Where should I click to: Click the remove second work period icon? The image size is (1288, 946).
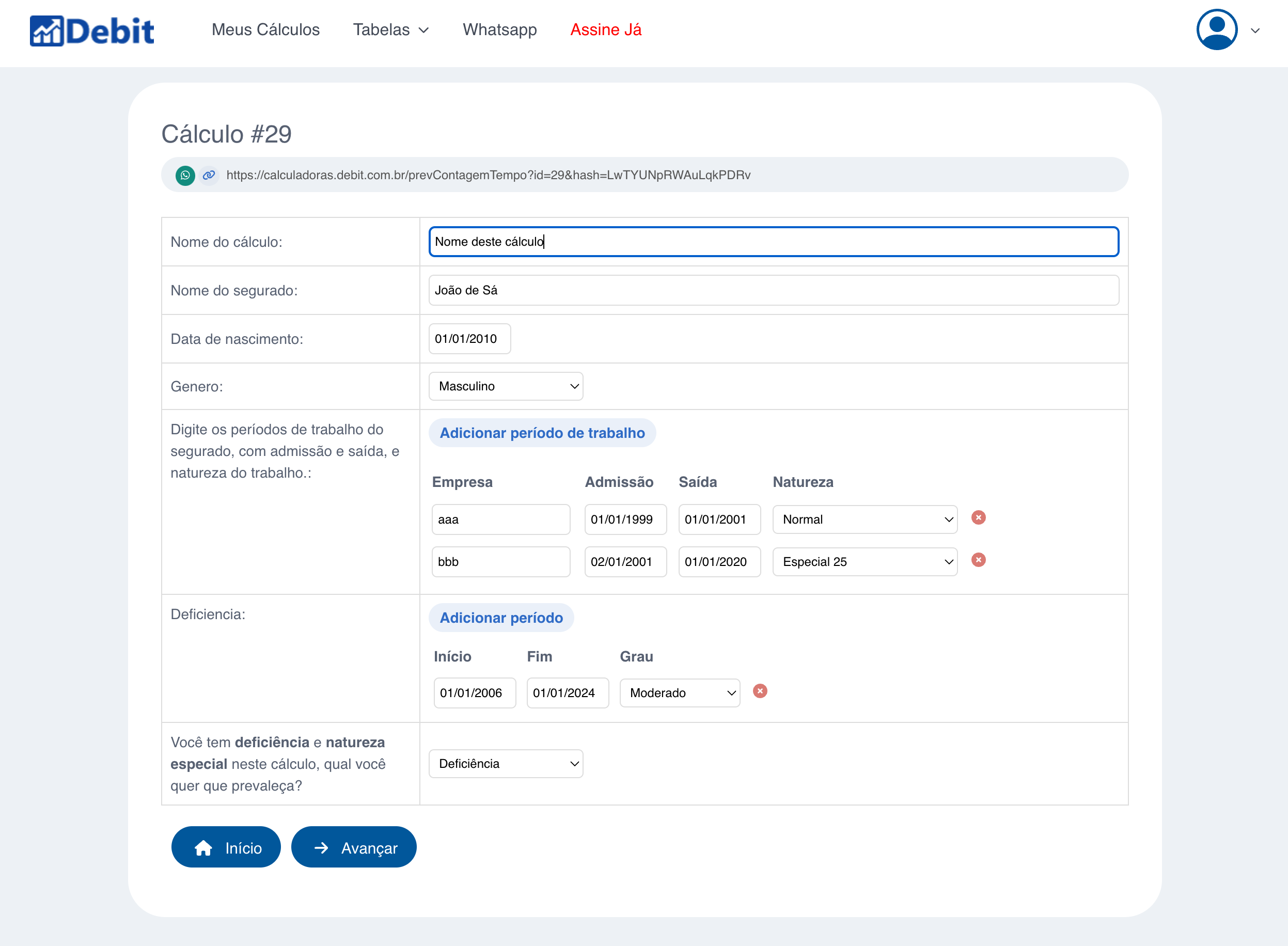pyautogui.click(x=978, y=559)
